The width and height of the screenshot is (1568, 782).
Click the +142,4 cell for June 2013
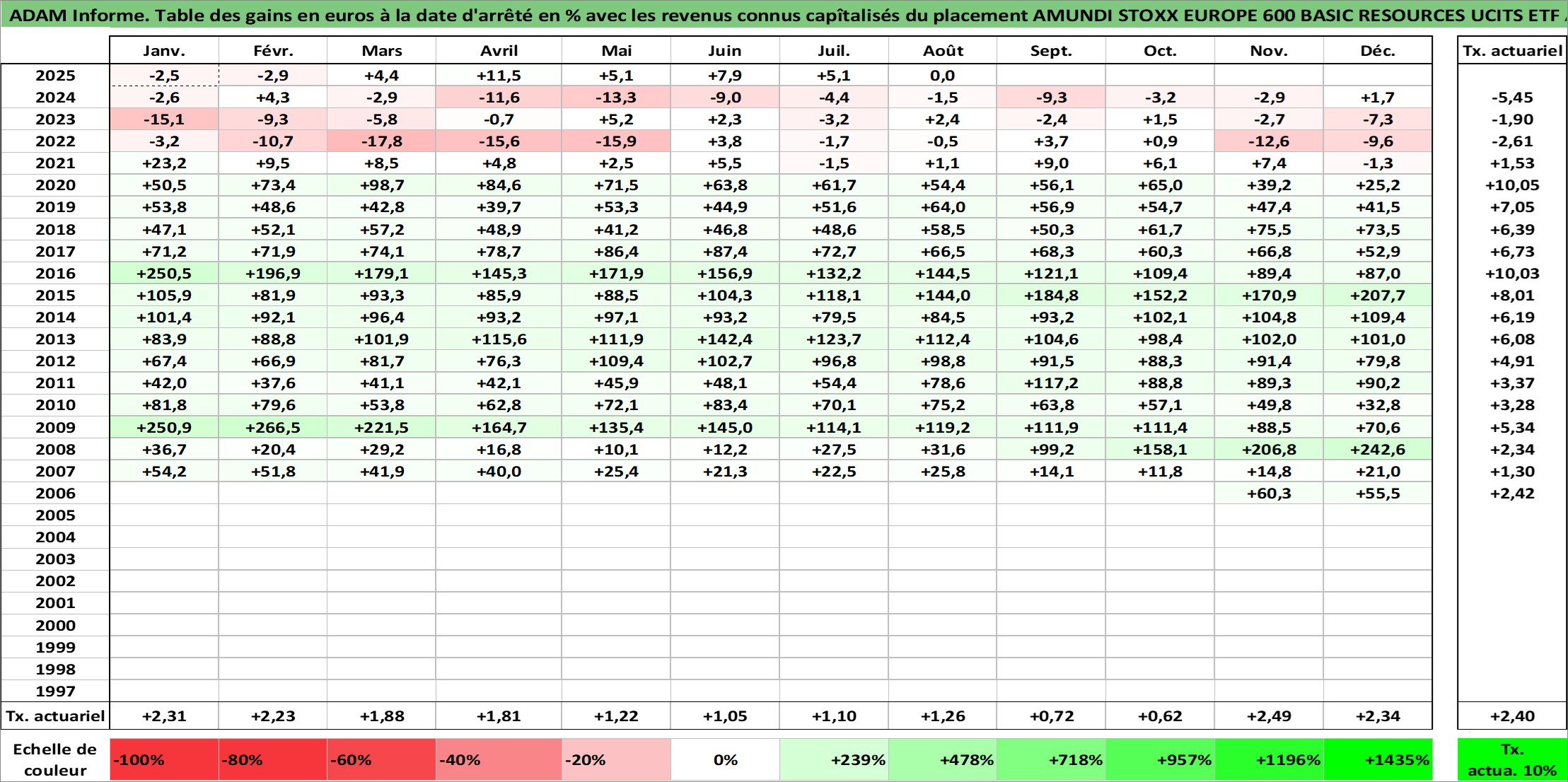click(725, 339)
